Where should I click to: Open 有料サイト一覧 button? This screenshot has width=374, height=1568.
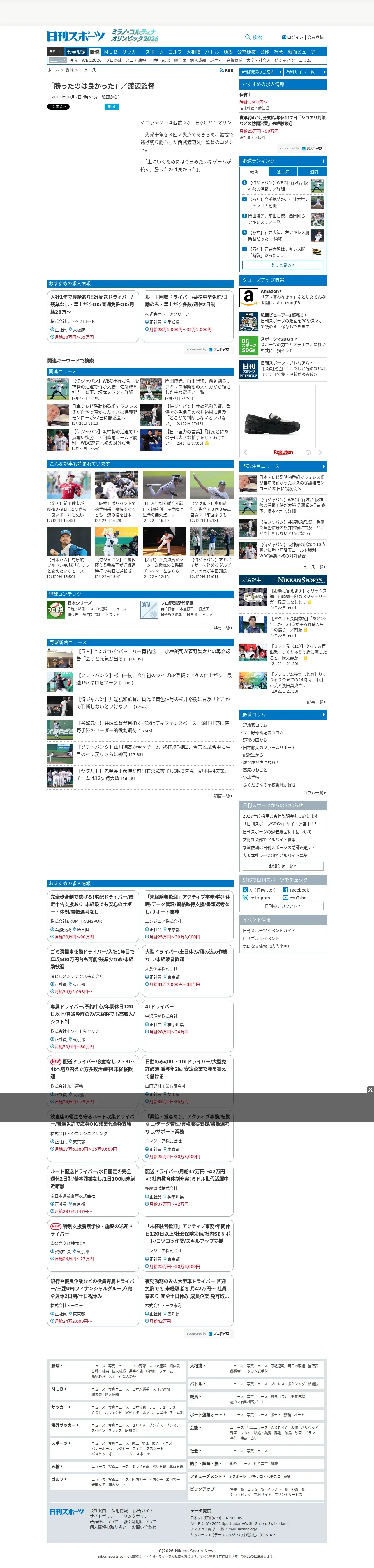(x=305, y=72)
